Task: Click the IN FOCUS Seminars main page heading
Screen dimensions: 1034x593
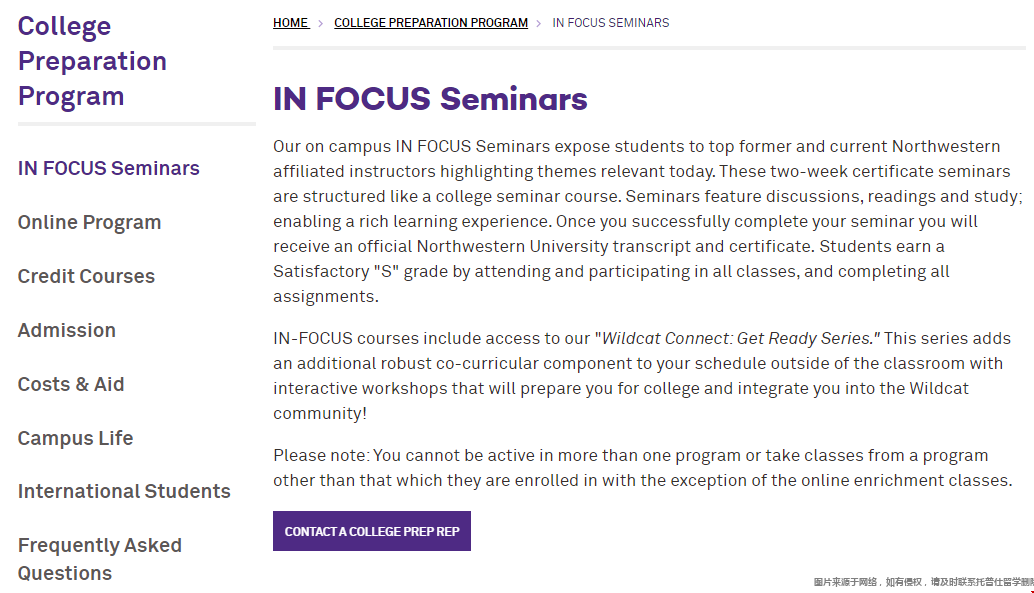Action: tap(430, 99)
